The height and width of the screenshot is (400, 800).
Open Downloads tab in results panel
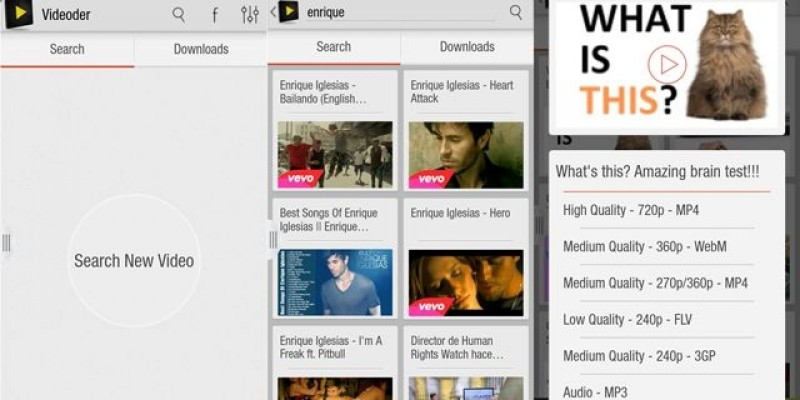coord(467,47)
